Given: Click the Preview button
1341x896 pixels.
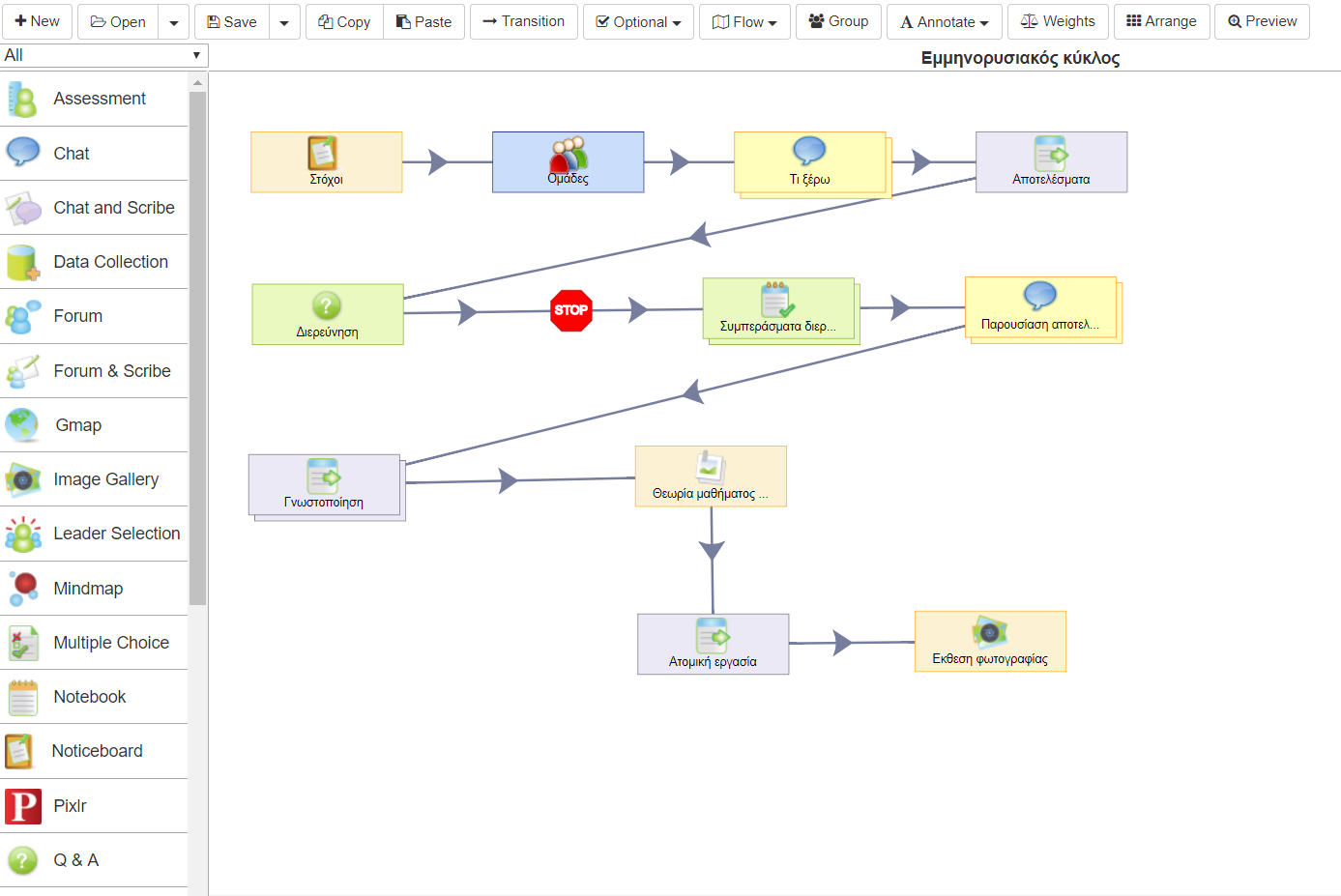Looking at the screenshot, I should [x=1262, y=21].
